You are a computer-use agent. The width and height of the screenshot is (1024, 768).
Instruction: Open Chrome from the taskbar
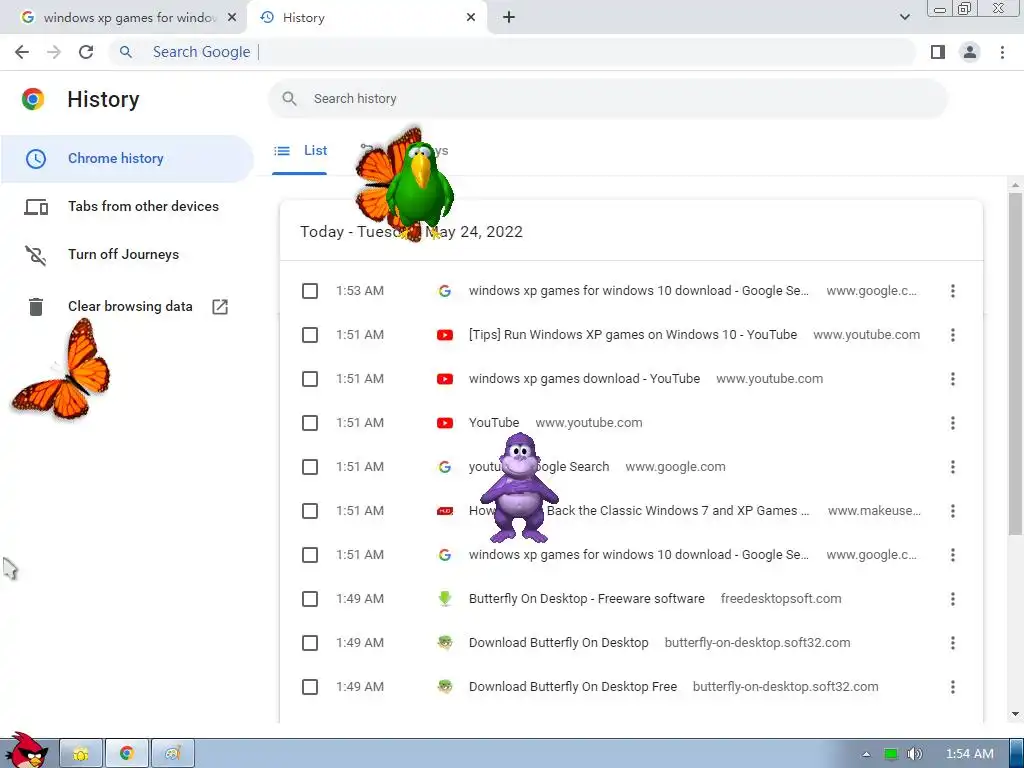[x=127, y=754]
